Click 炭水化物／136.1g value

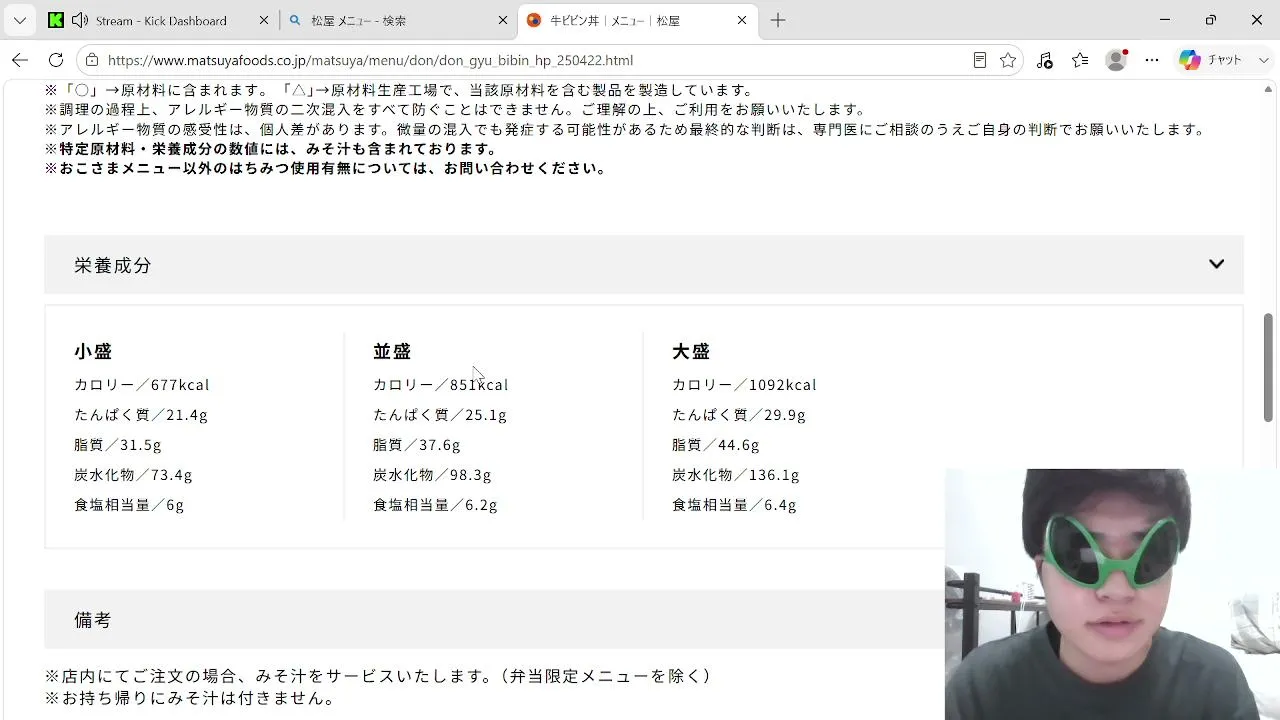[x=736, y=474]
